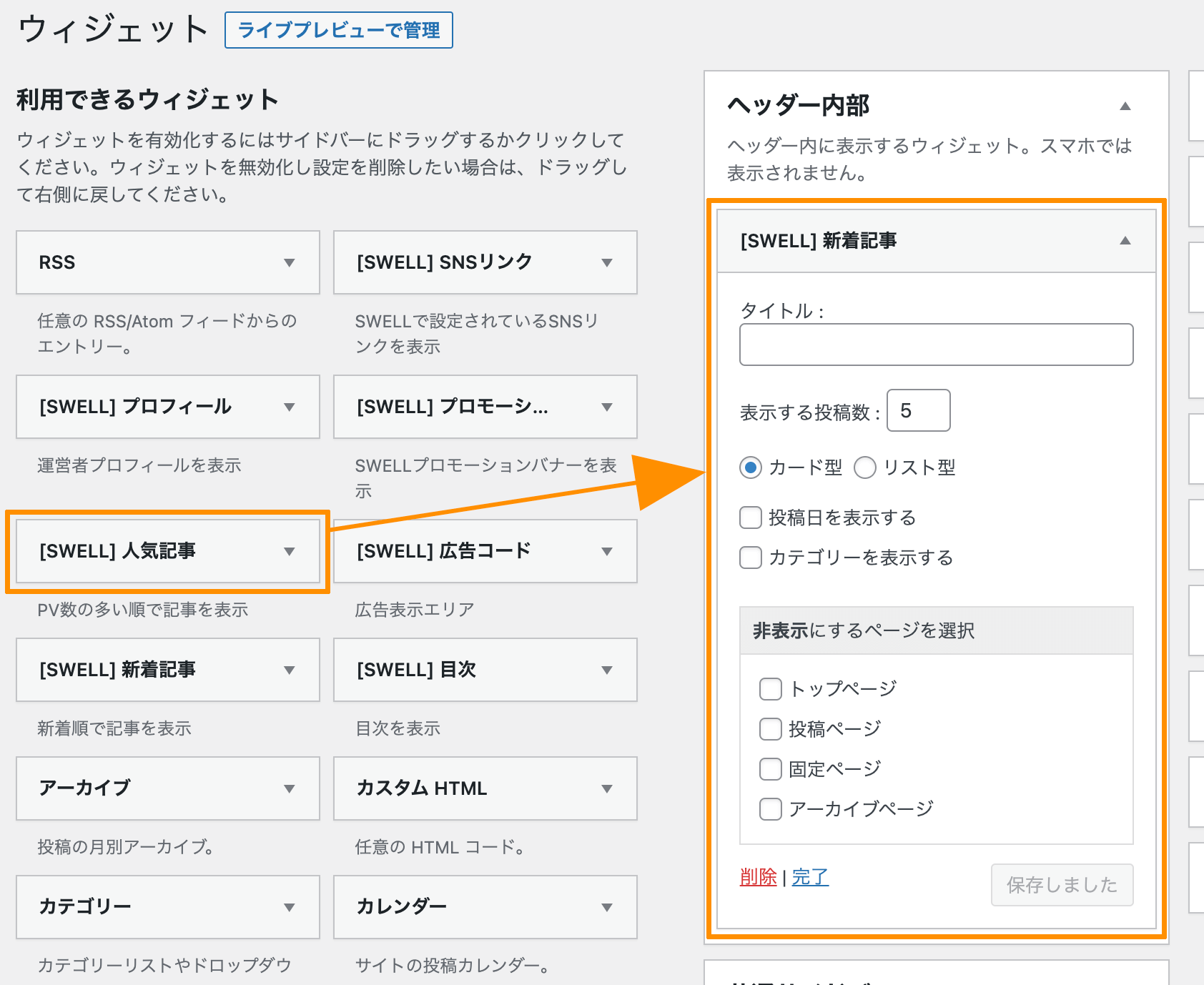Expand [SWELL] 人気記事 widget arrow
The height and width of the screenshot is (985, 1204).
point(290,551)
